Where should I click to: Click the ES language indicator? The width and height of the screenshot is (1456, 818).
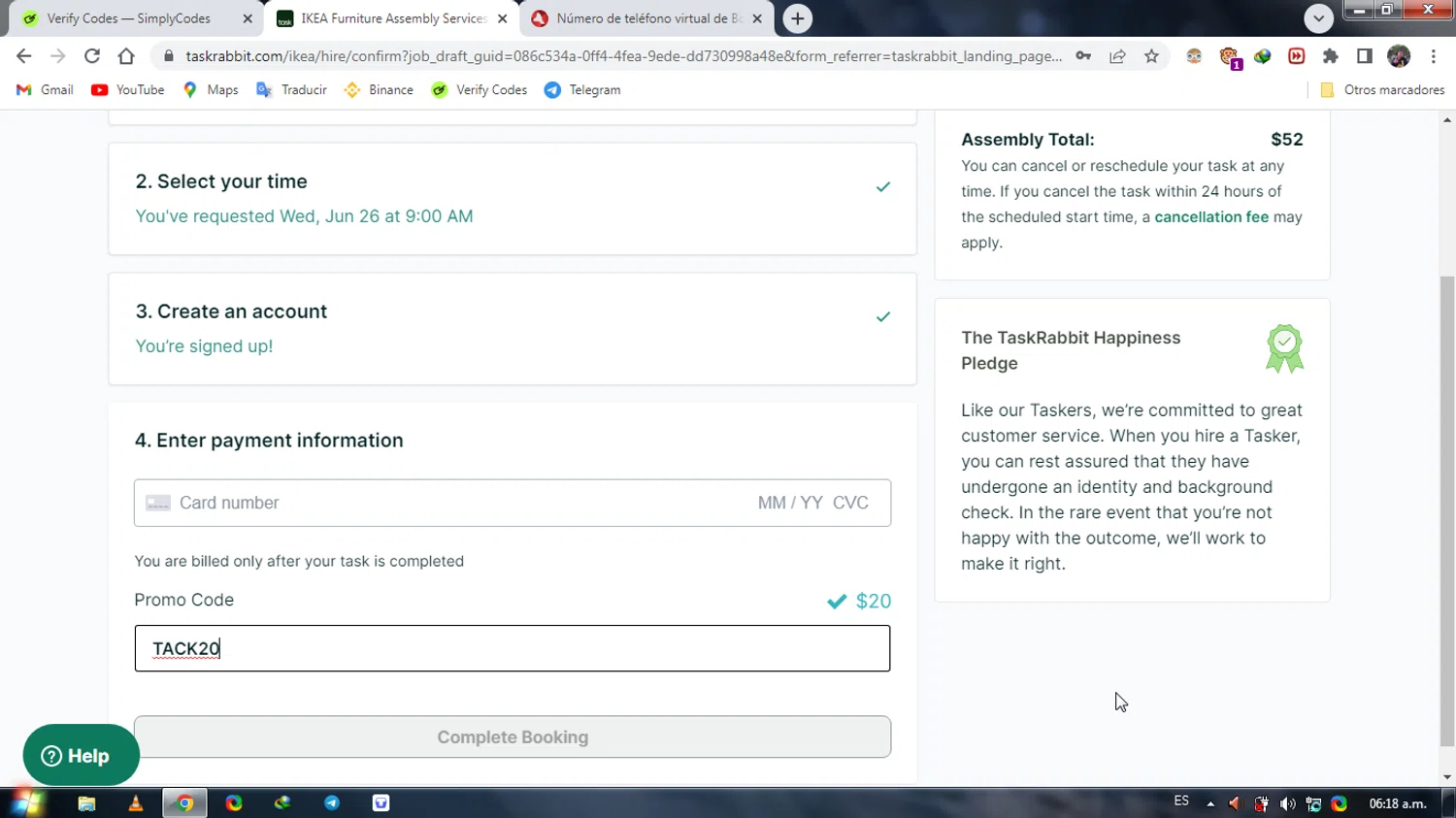[x=1181, y=802]
